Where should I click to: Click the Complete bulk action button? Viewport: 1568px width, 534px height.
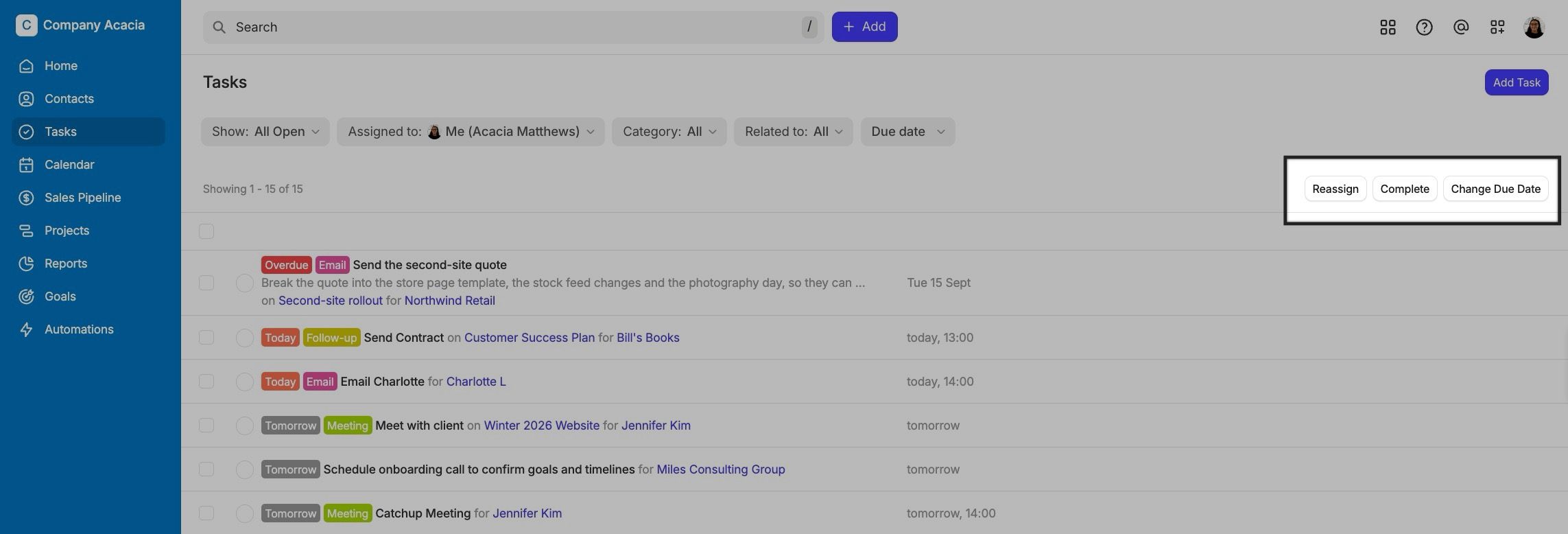click(1405, 189)
